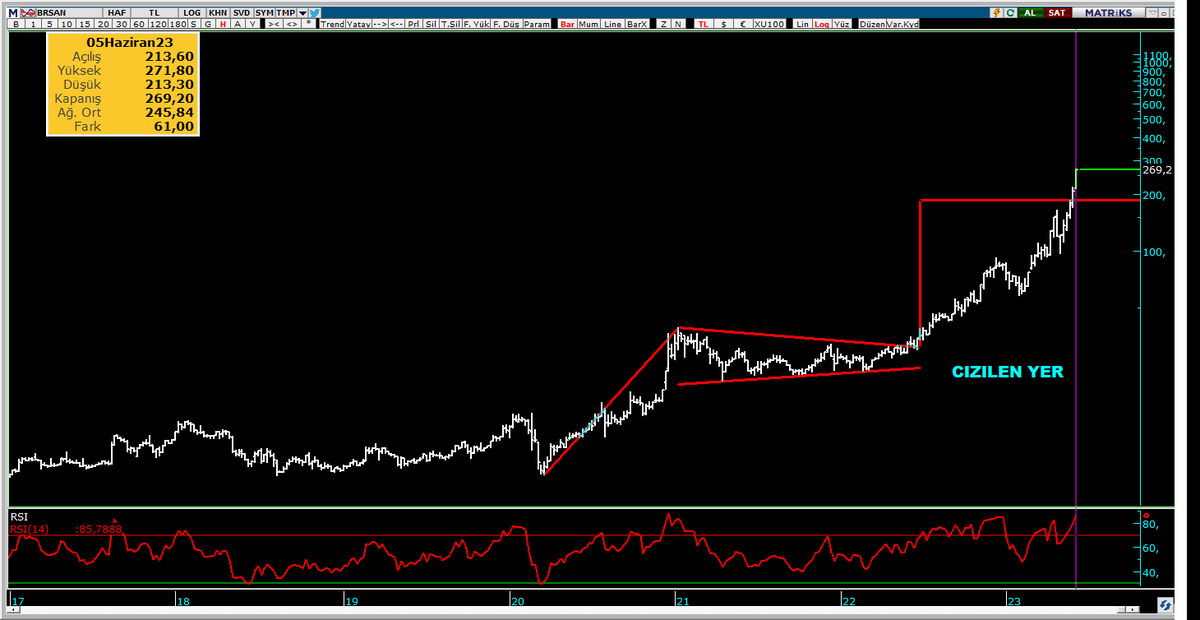Select the 'S' period button
This screenshot has width=1200, height=620.
pyautogui.click(x=193, y=24)
